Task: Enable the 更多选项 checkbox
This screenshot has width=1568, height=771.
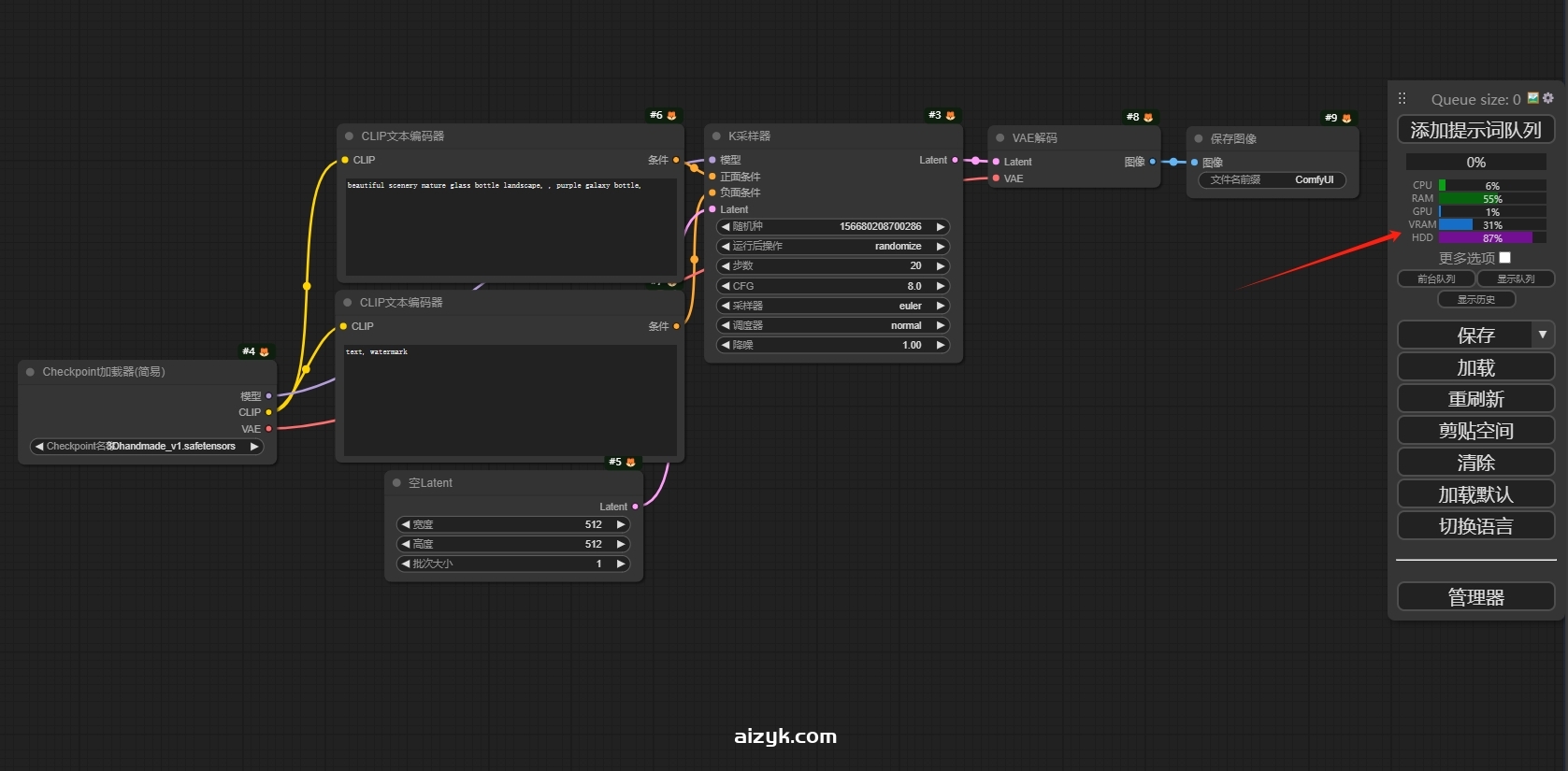Action: point(1504,258)
